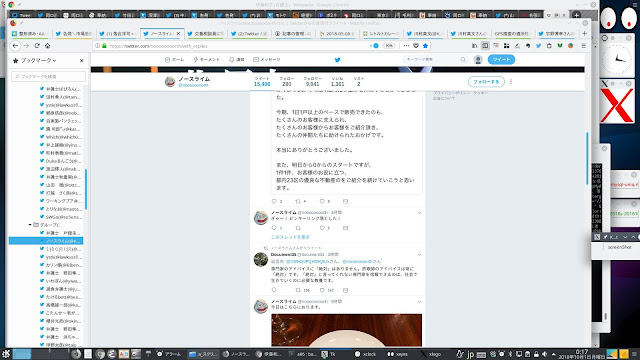Click the xlogo taskbar entry
Viewport: 640px width, 360px height.
click(x=431, y=354)
